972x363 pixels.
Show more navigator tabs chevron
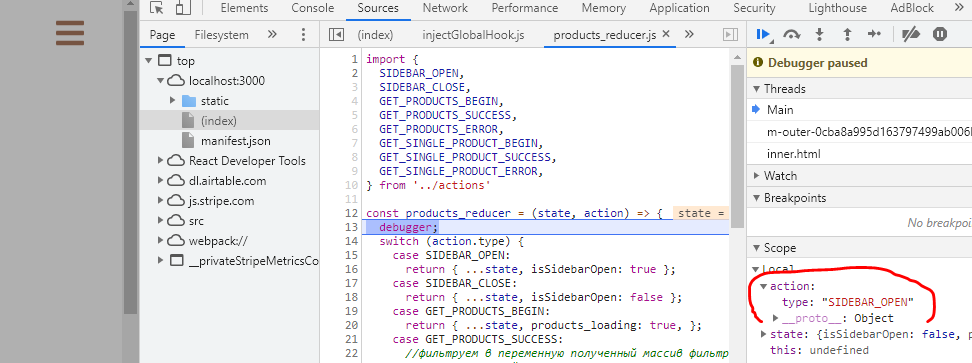pyautogui.click(x=272, y=35)
